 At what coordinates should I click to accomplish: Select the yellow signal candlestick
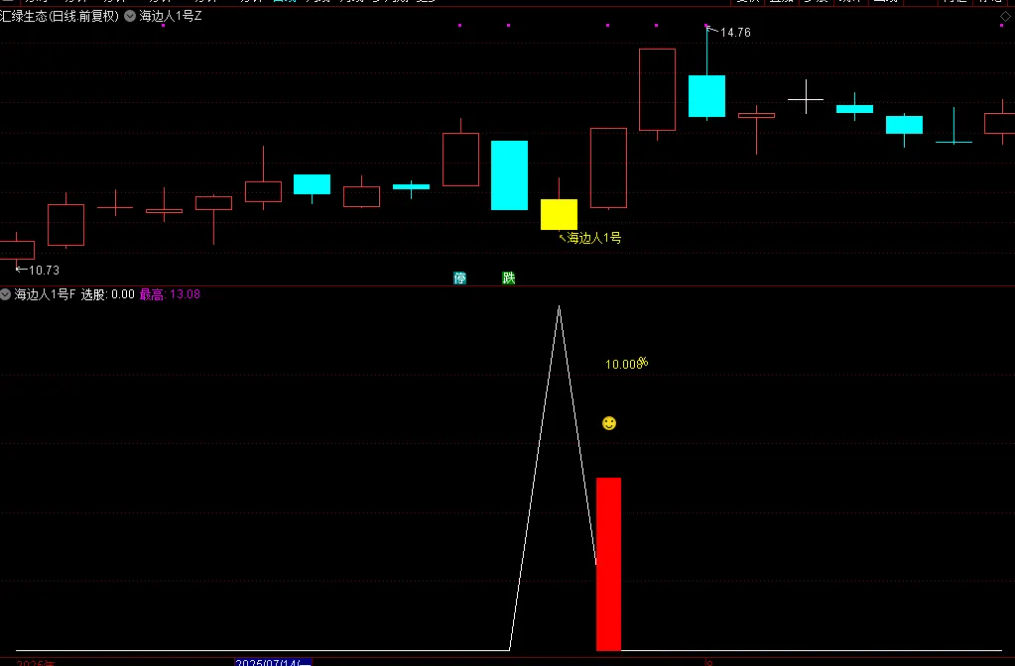coord(559,214)
